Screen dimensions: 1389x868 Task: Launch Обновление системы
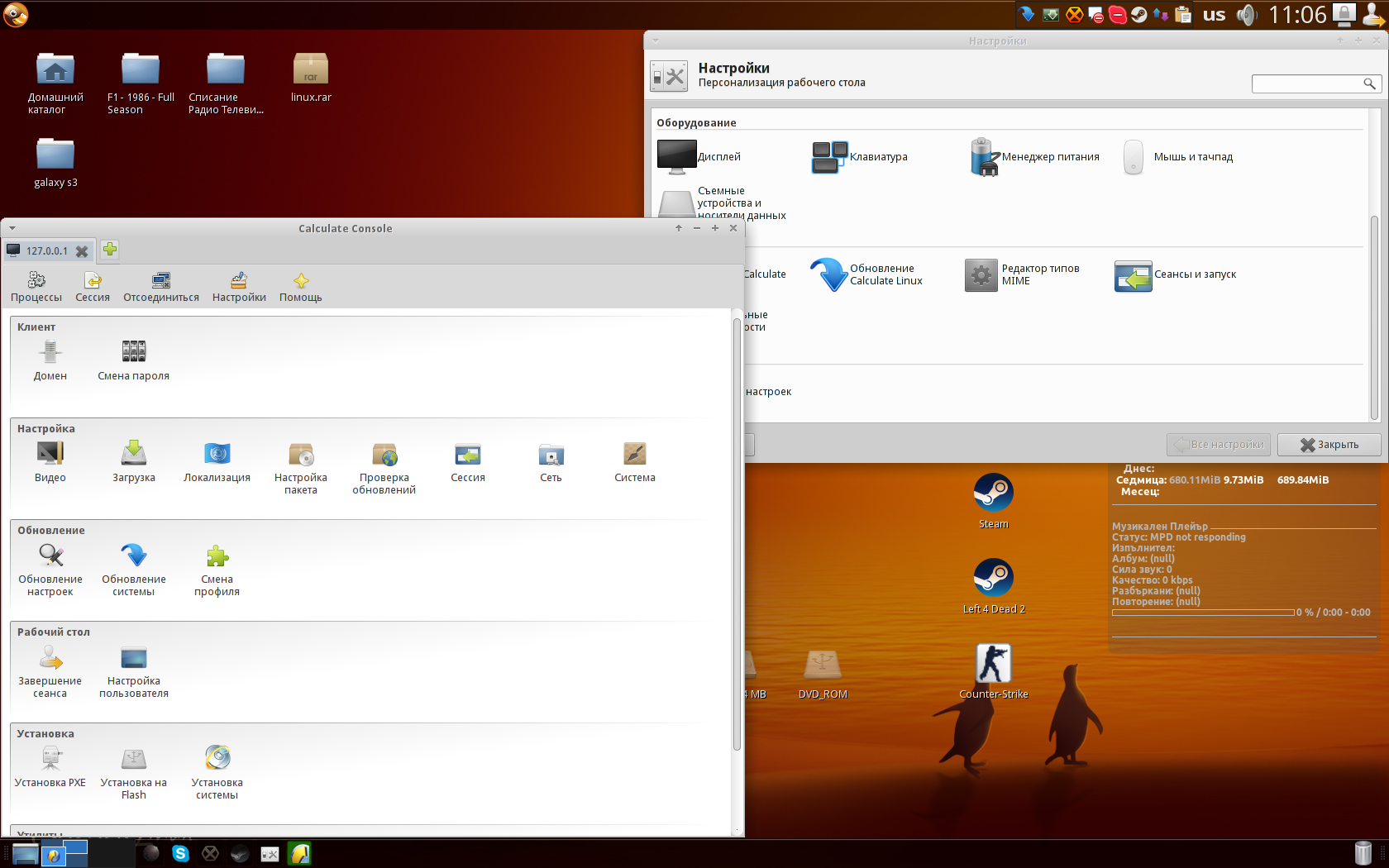coord(134,570)
